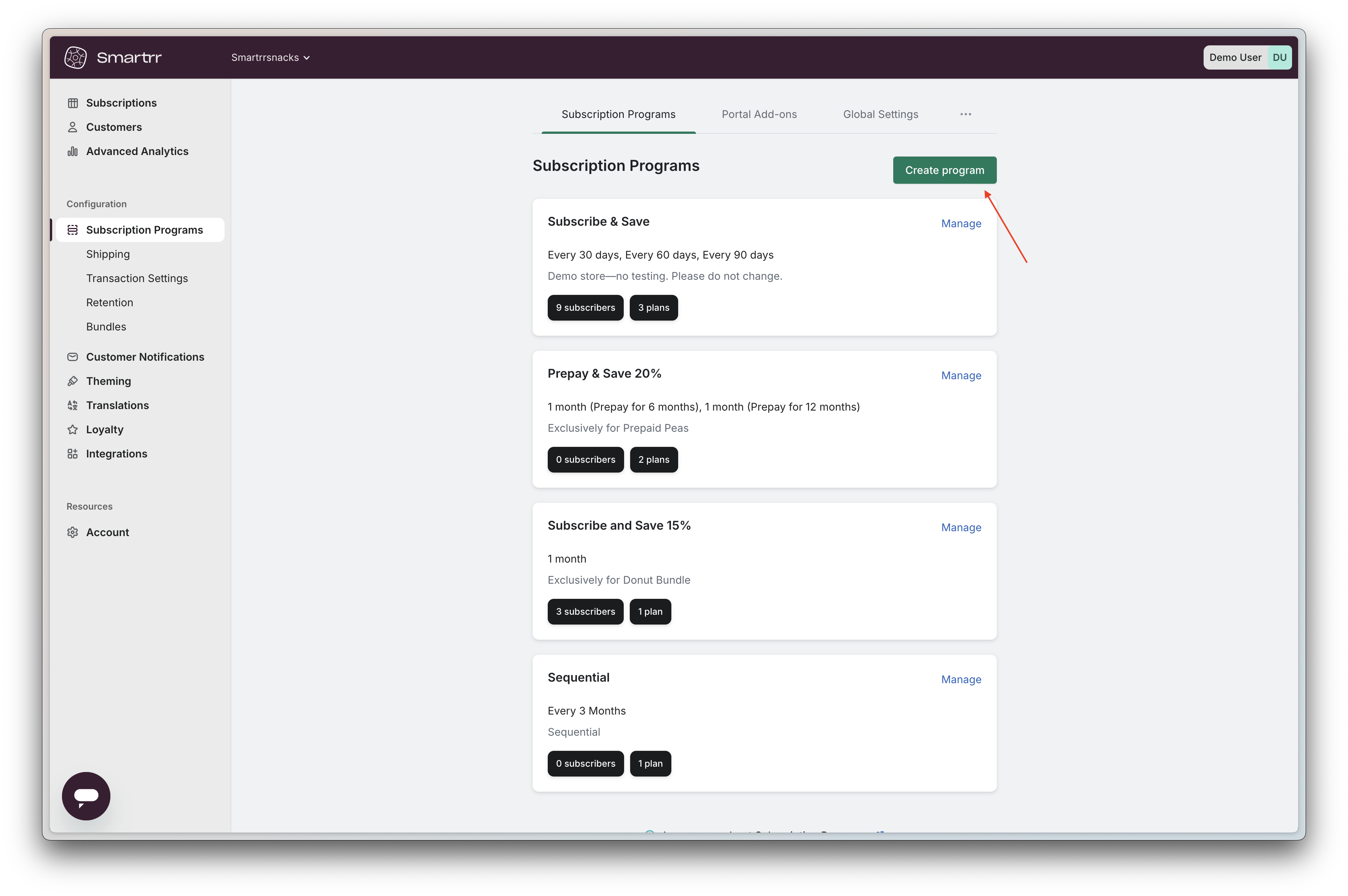
Task: Open the Demo User account menu
Action: [1247, 57]
